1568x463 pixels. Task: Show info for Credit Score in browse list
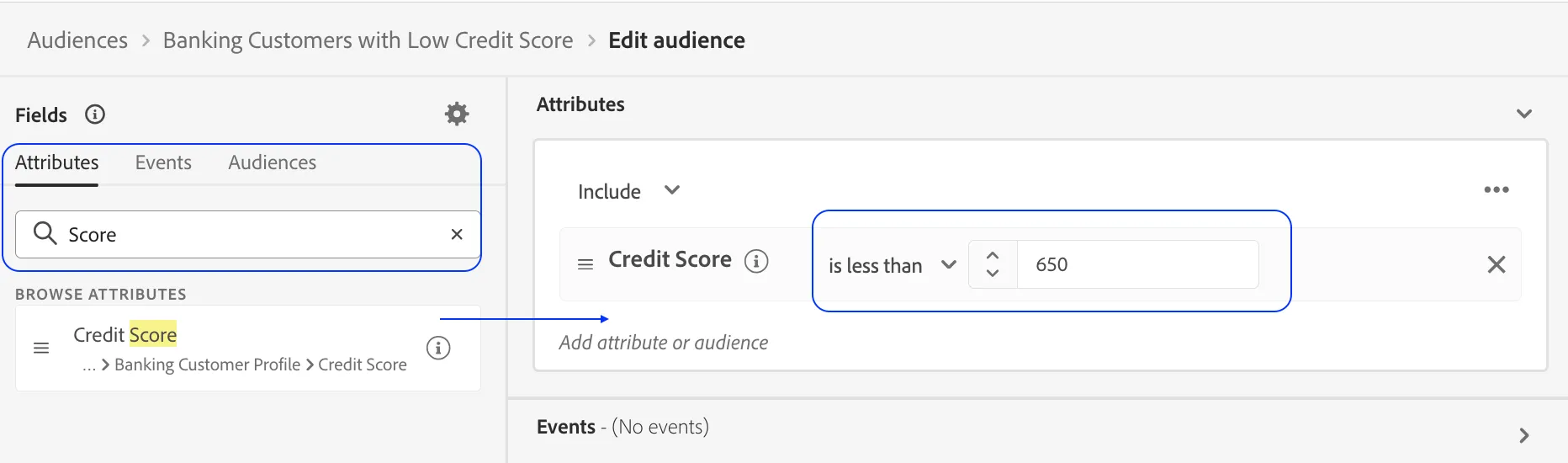(438, 348)
